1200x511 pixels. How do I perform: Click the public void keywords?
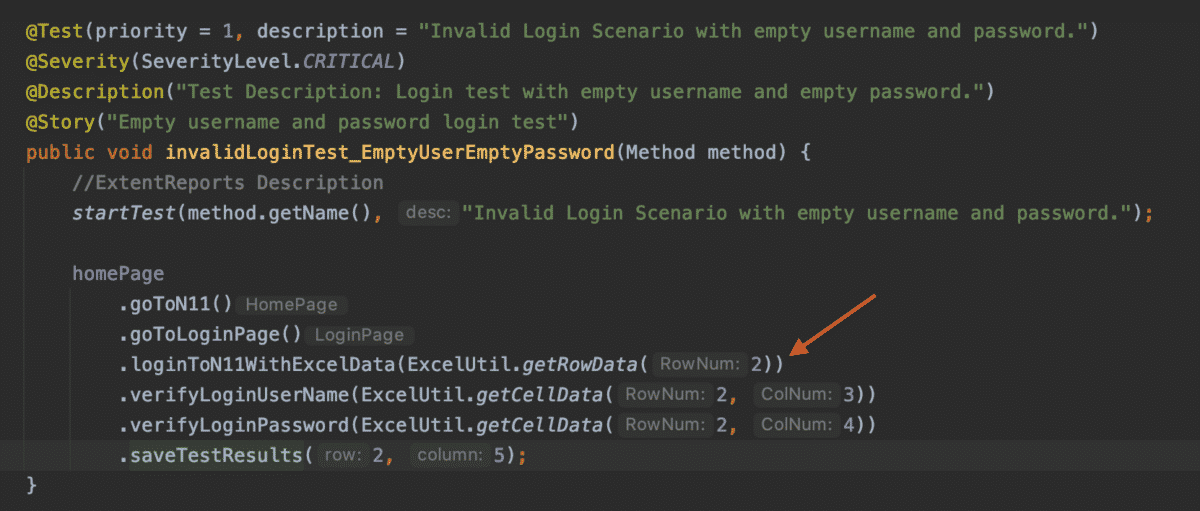(88, 154)
